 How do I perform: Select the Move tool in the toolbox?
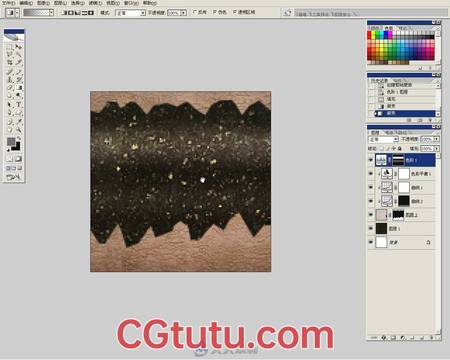(18, 47)
